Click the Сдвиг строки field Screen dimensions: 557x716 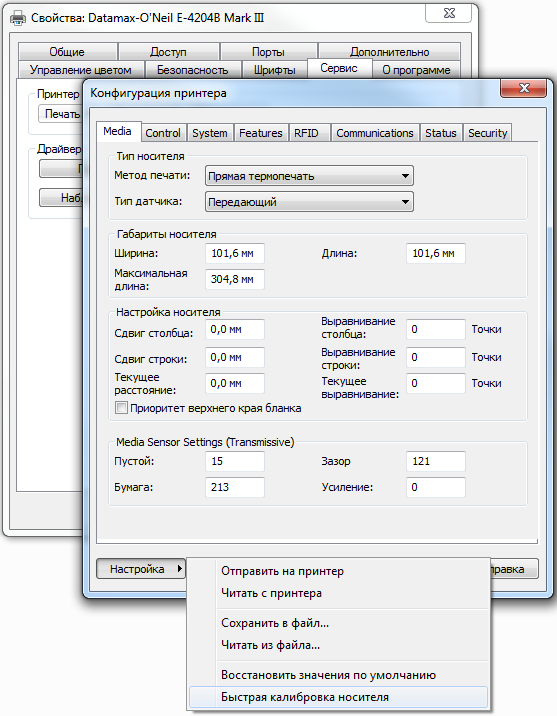pyautogui.click(x=235, y=357)
